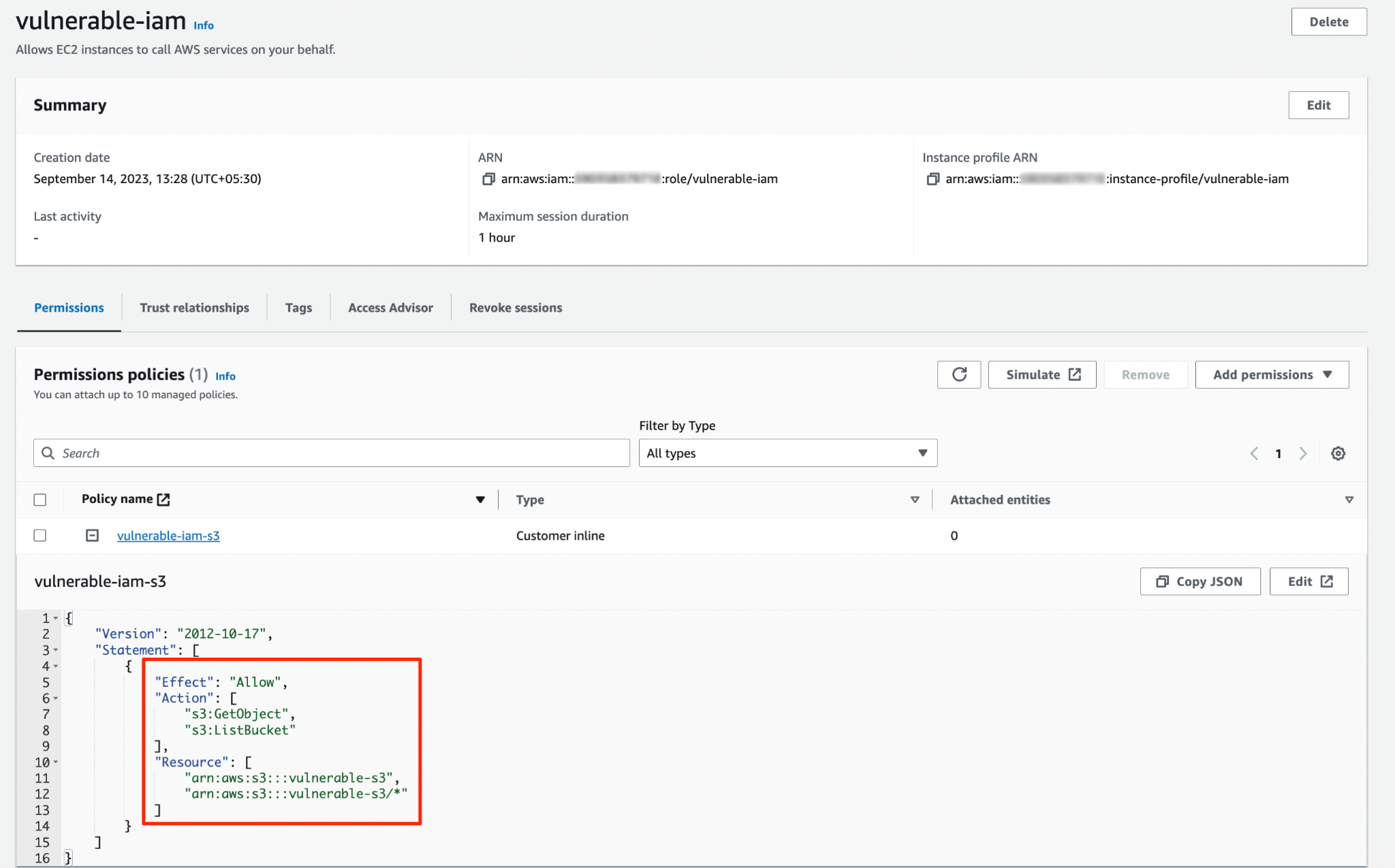Screen dimensions: 1395x868
Task: Open the vulnerable-iam-s3 policy link
Action: (168, 536)
